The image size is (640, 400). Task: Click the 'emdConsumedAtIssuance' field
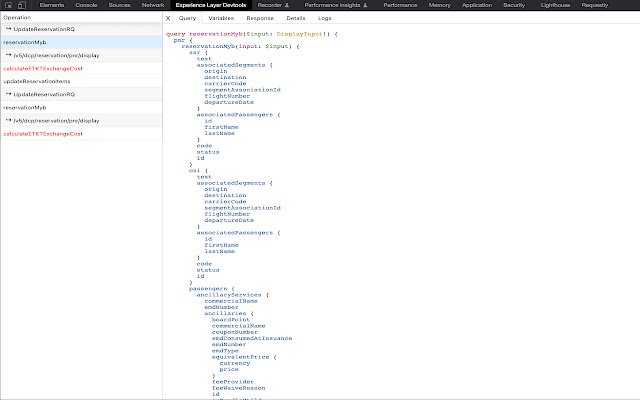pos(252,338)
